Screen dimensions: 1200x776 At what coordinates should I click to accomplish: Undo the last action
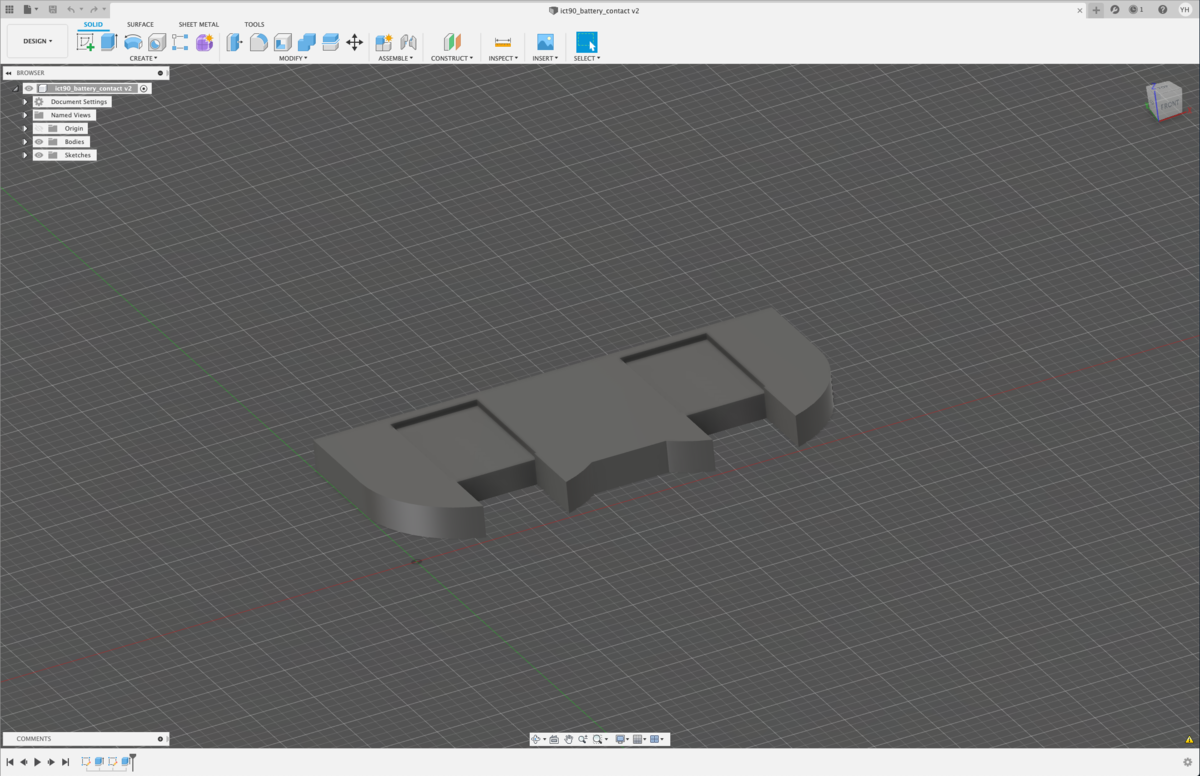[x=71, y=9]
